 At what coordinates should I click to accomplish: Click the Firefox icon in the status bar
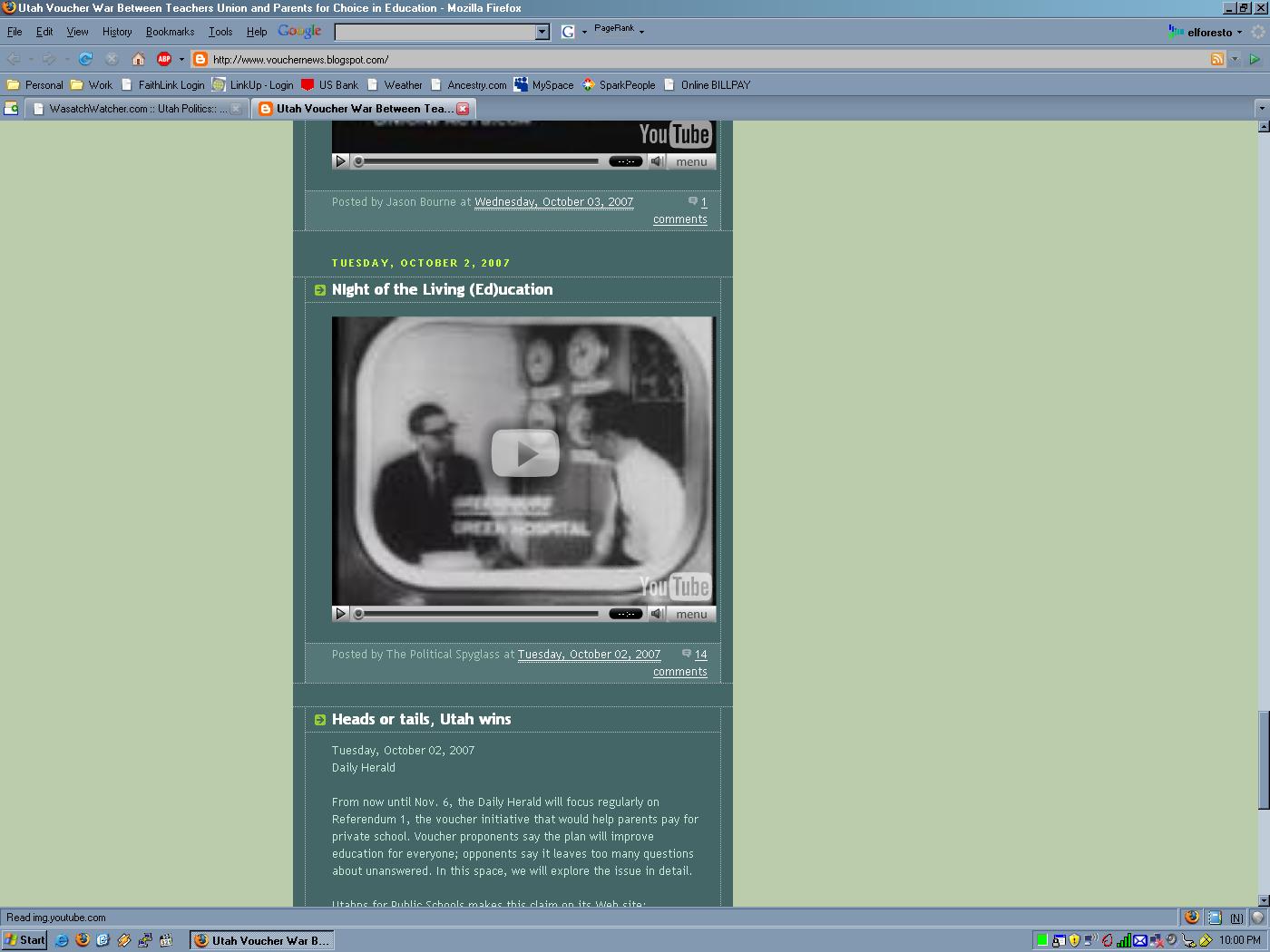point(1192,917)
